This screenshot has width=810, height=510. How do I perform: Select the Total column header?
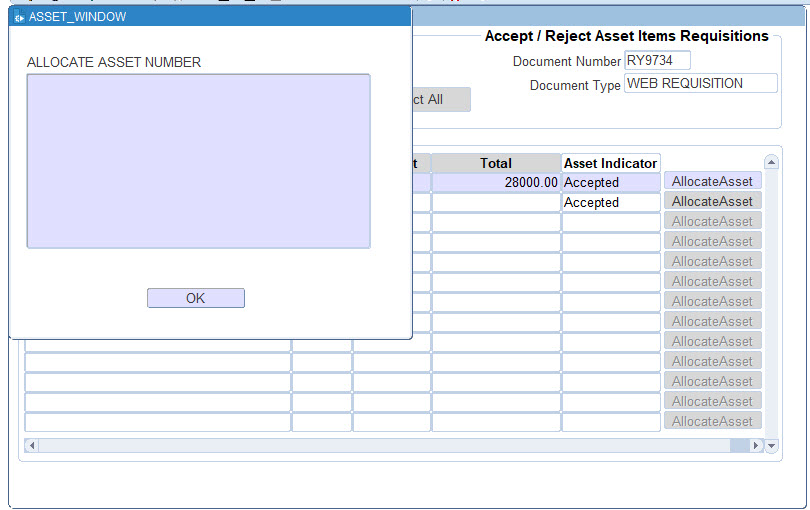496,163
